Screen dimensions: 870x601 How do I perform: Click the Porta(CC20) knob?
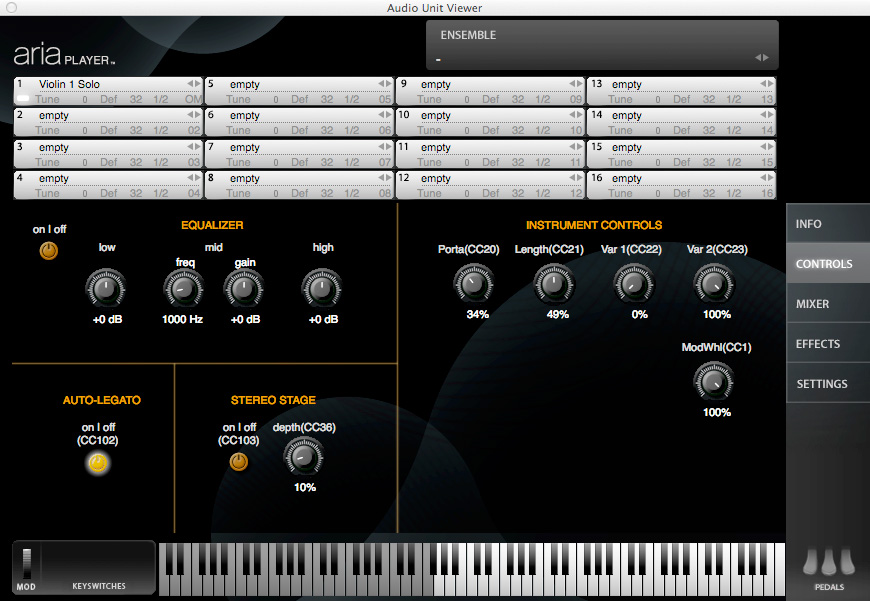(x=473, y=285)
